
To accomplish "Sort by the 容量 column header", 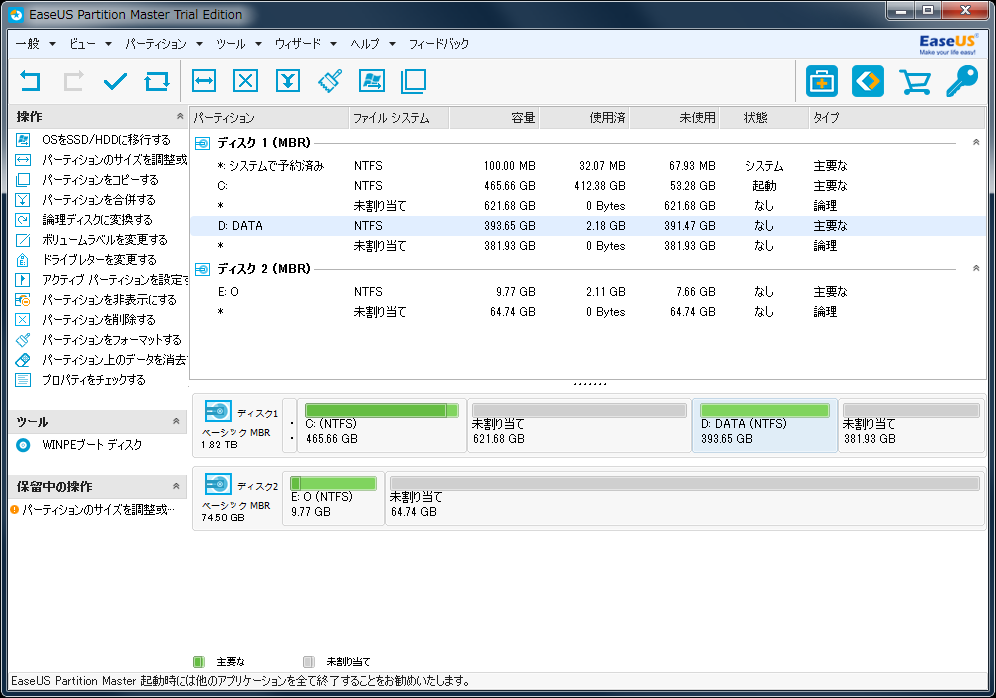I will (495, 117).
